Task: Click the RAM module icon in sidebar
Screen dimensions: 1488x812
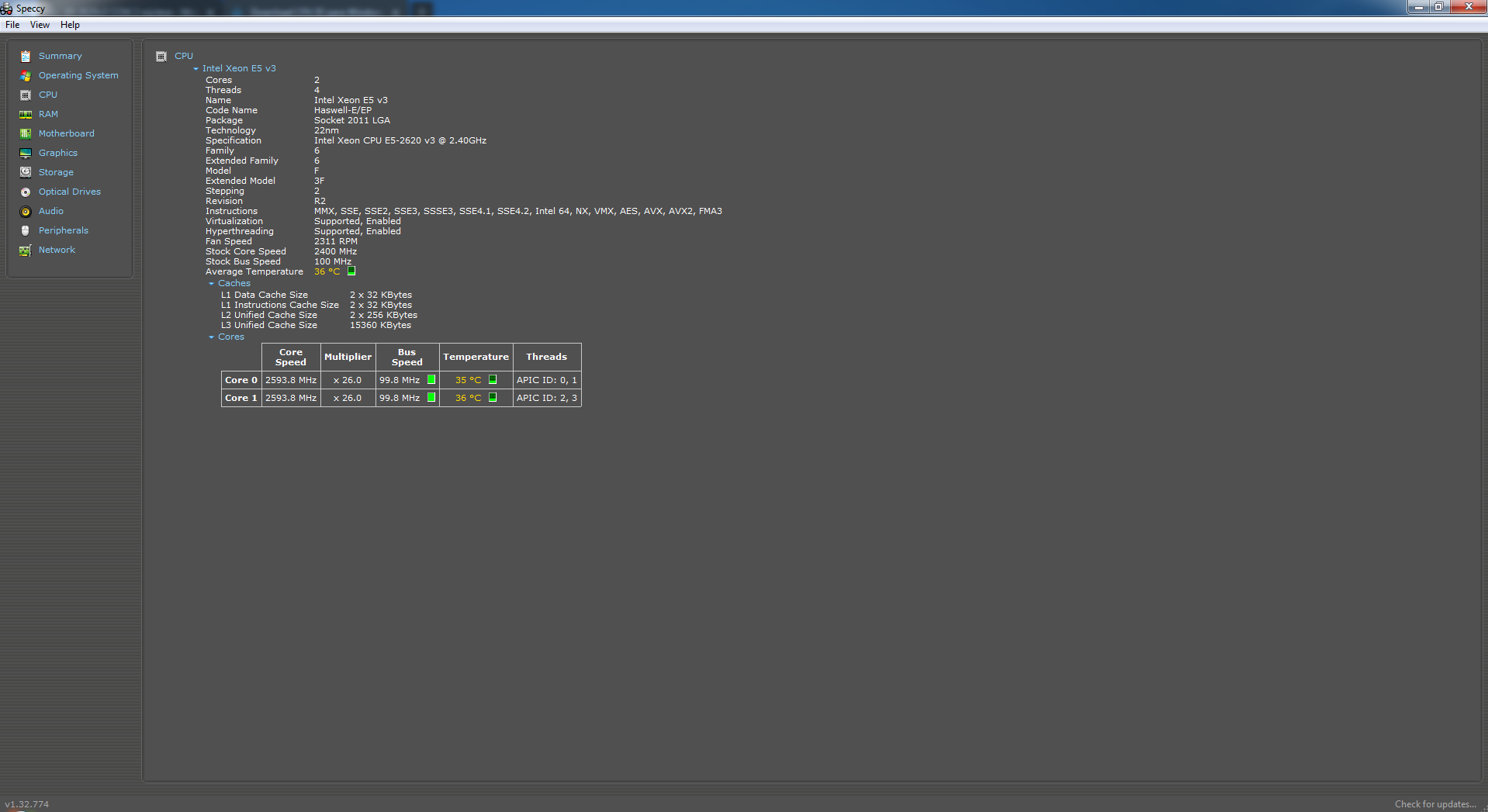Action: pos(26,114)
